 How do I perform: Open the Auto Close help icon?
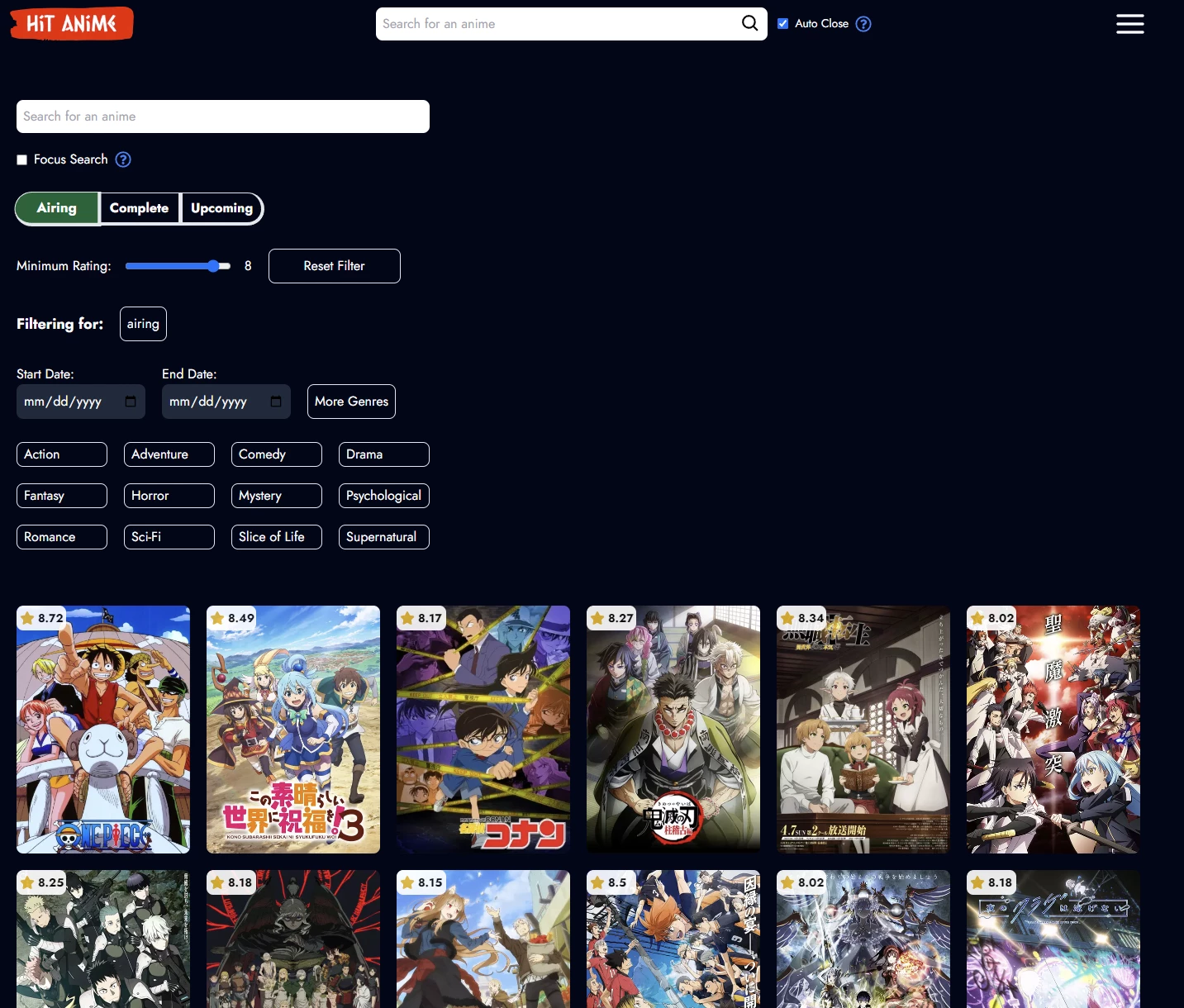pyautogui.click(x=863, y=24)
